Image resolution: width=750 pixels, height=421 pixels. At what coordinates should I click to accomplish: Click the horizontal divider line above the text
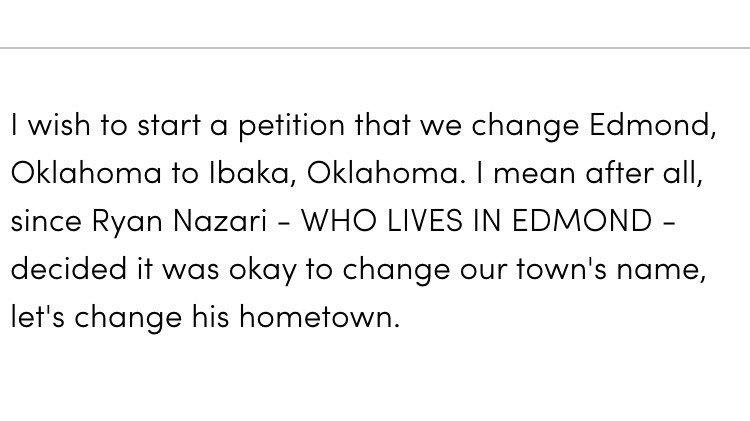point(375,48)
